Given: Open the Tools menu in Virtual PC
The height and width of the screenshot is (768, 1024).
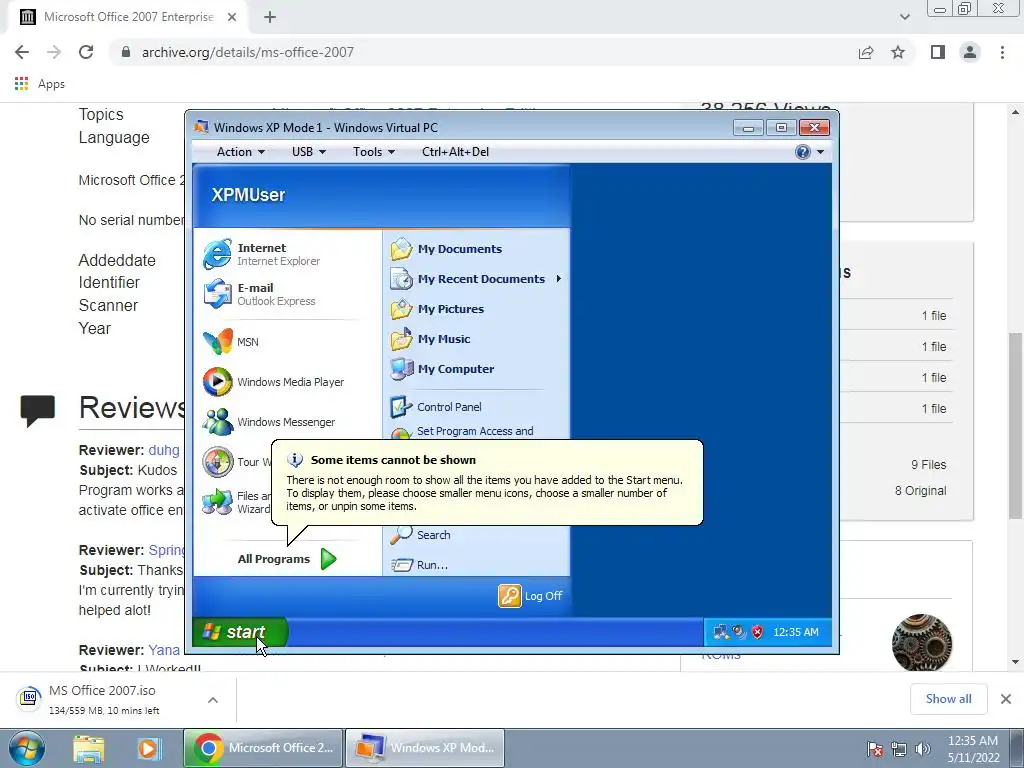Looking at the screenshot, I should pos(374,152).
